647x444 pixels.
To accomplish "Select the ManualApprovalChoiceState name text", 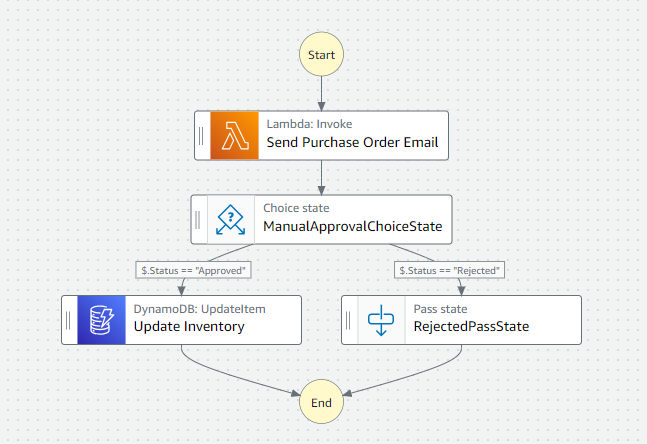I will click(x=353, y=227).
